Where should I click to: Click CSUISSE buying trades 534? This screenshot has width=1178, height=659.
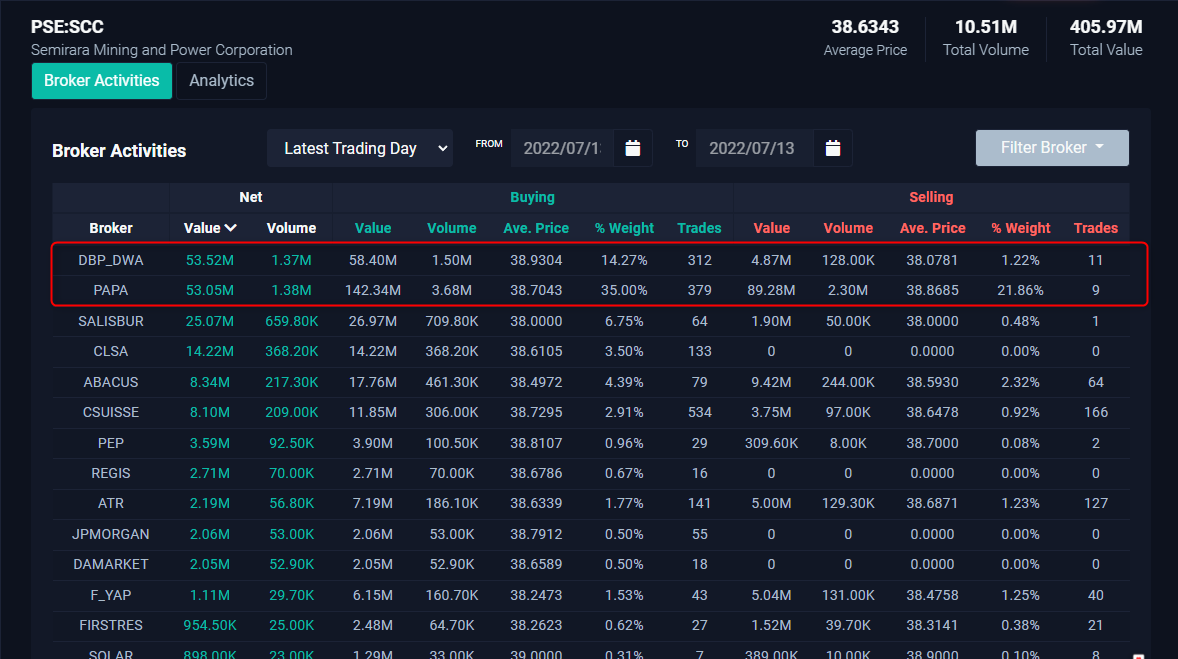(x=699, y=412)
